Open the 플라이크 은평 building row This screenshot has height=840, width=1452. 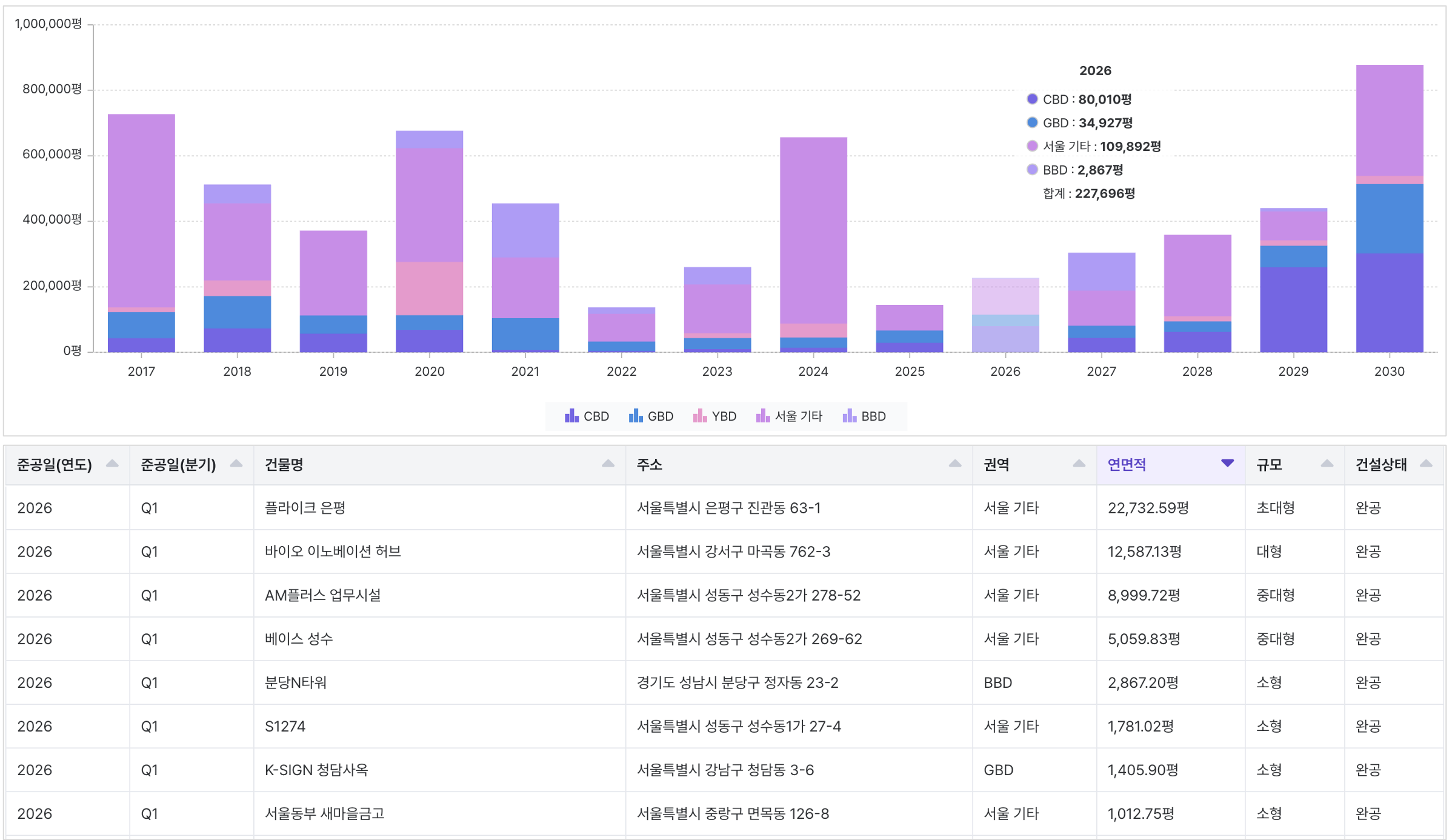click(x=725, y=508)
